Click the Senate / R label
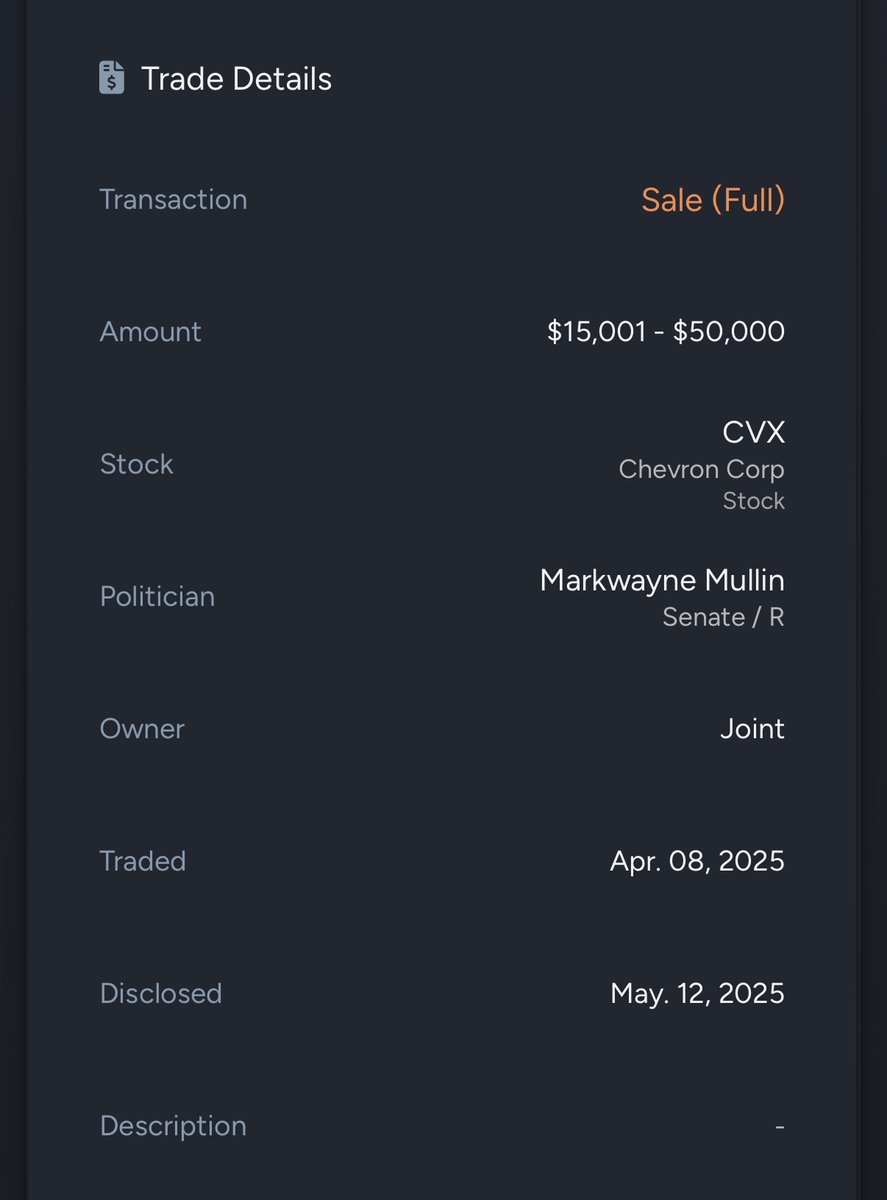 point(723,617)
